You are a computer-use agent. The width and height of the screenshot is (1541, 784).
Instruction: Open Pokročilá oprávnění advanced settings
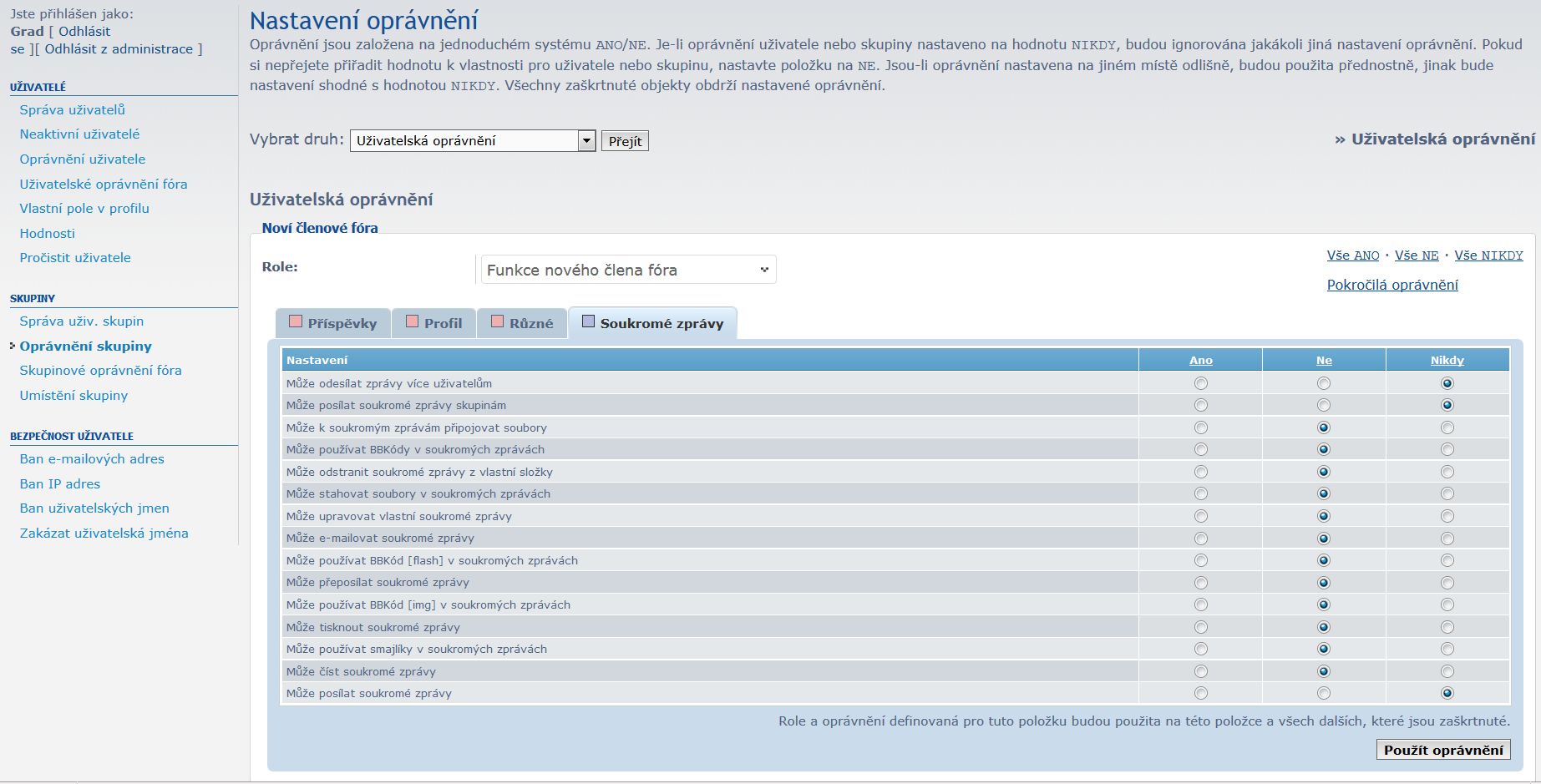pyautogui.click(x=1391, y=285)
